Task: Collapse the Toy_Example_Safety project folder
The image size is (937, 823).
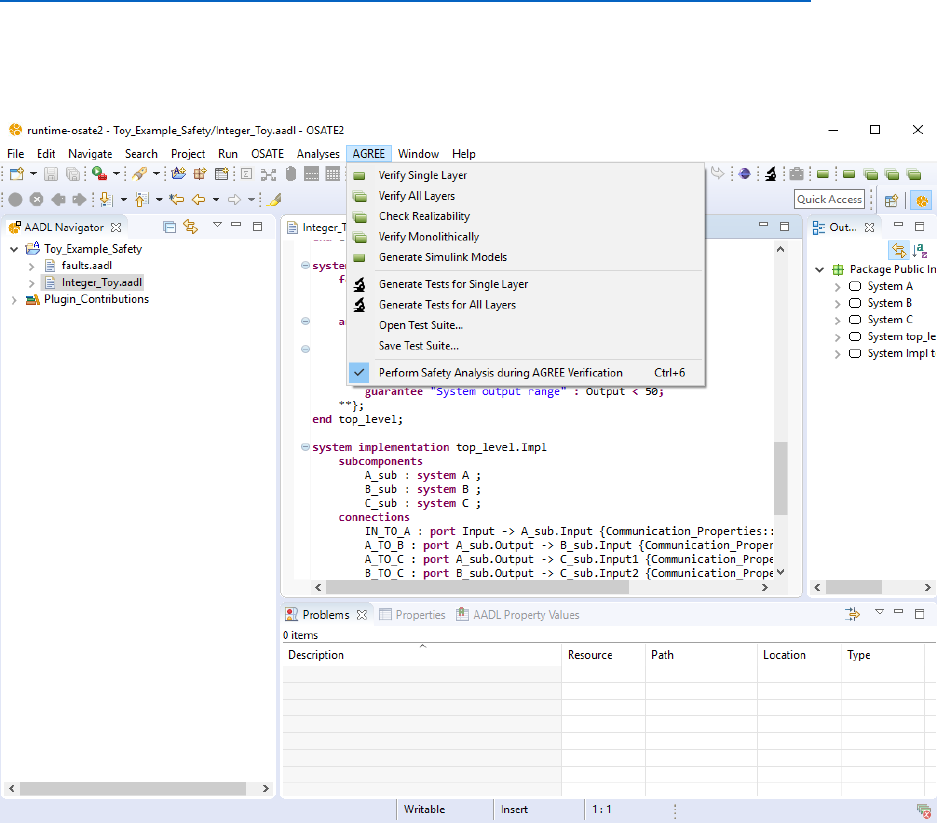Action: (x=14, y=249)
